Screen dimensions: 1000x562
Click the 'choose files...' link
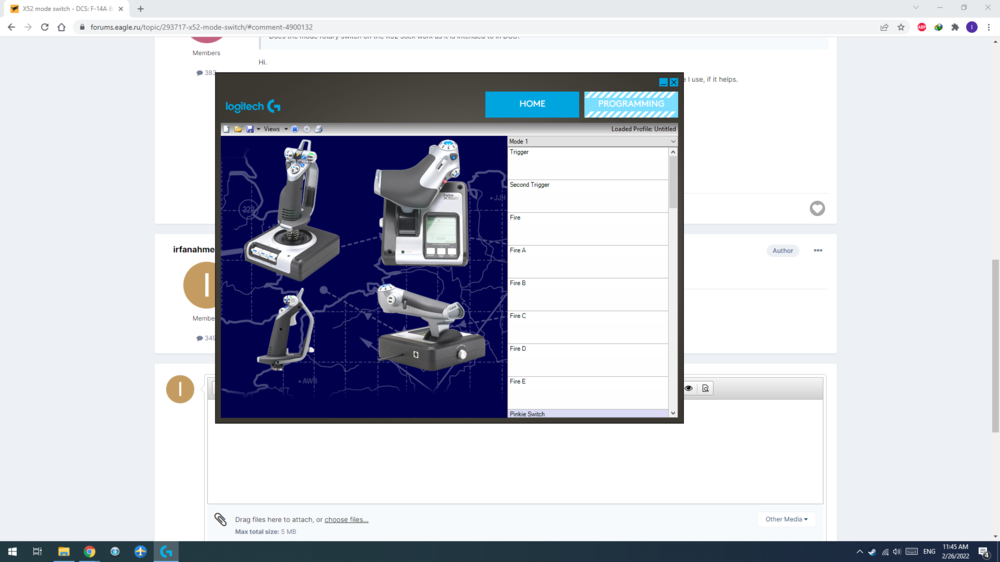tap(346, 519)
